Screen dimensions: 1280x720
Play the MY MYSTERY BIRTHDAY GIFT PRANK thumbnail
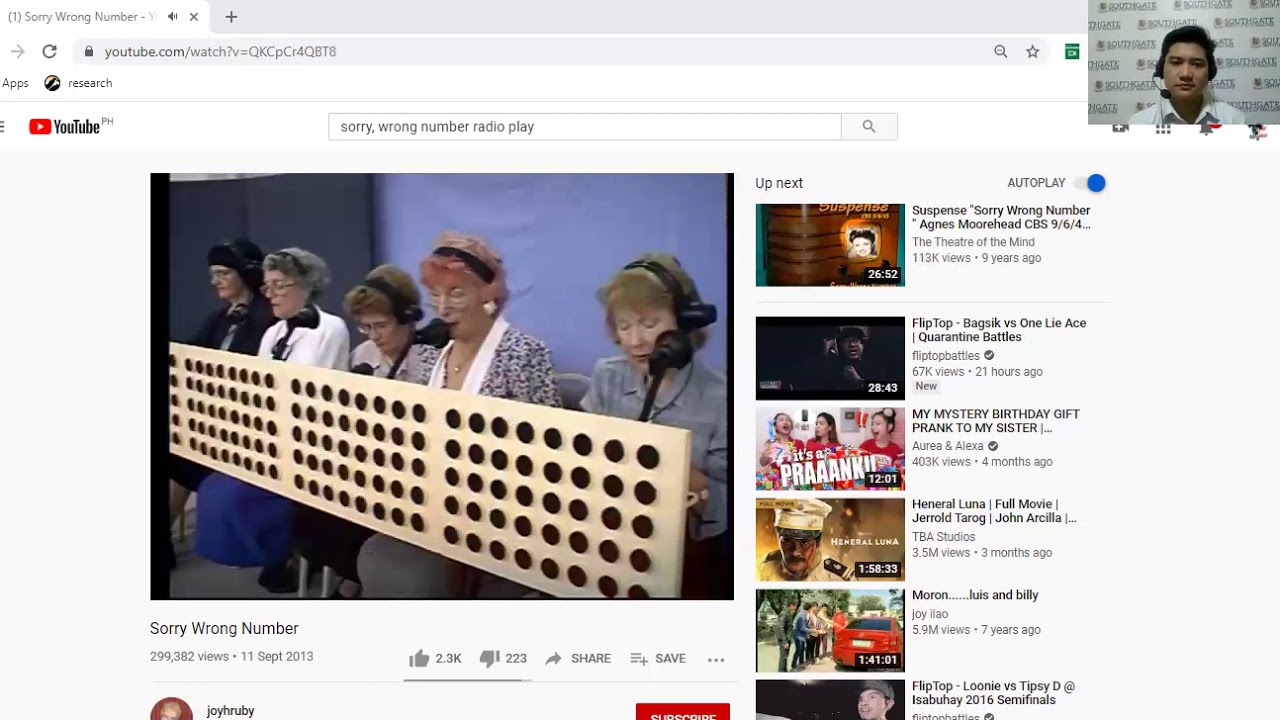pyautogui.click(x=830, y=449)
